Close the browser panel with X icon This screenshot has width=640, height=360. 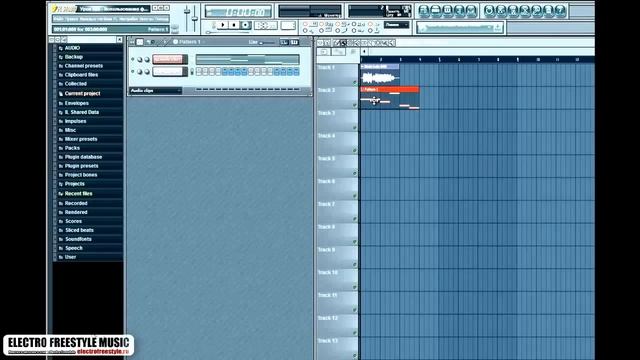(119, 40)
